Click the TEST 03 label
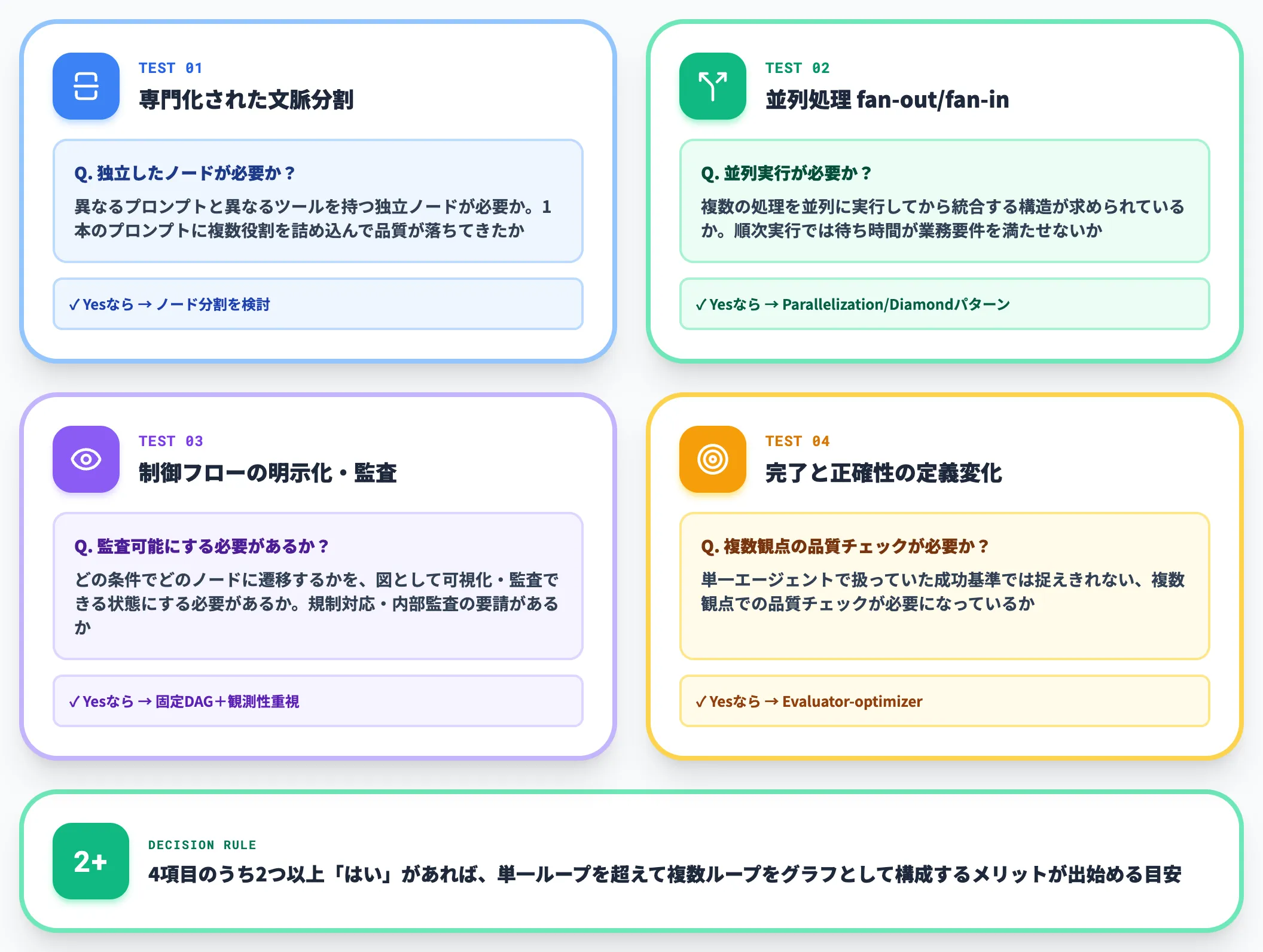 170,441
